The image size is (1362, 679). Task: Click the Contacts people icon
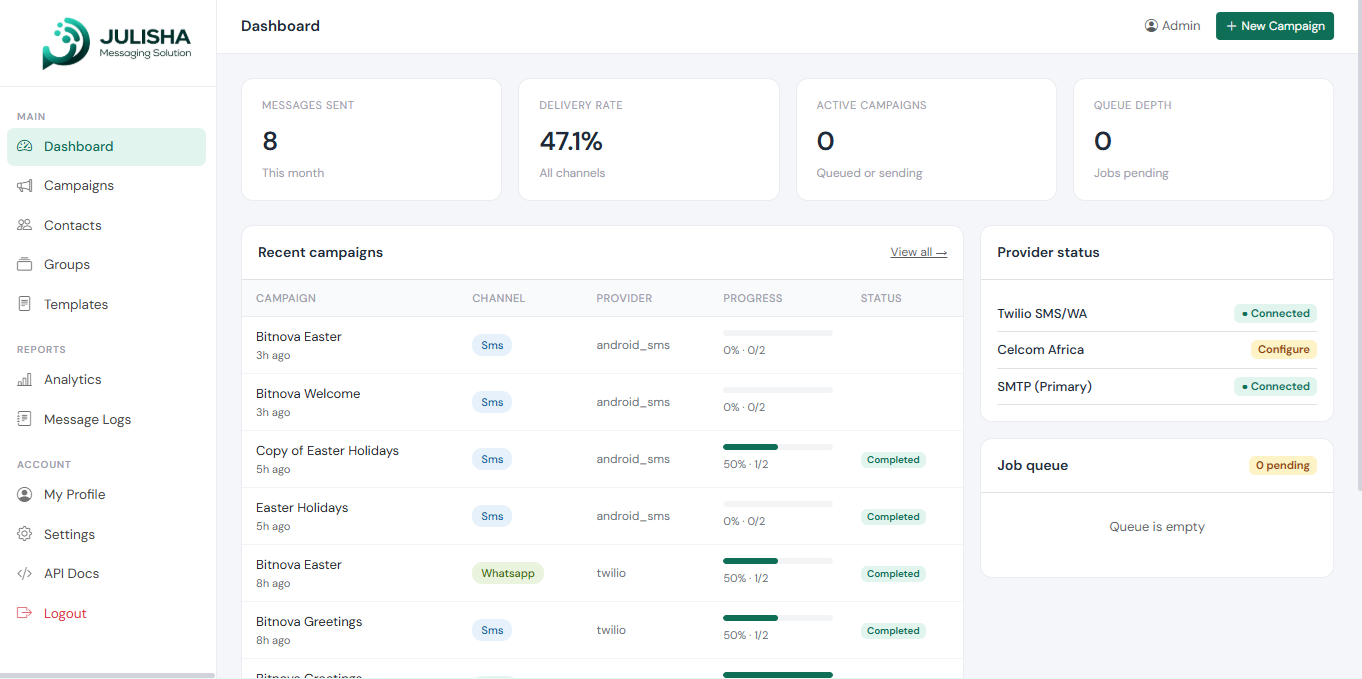tap(25, 225)
